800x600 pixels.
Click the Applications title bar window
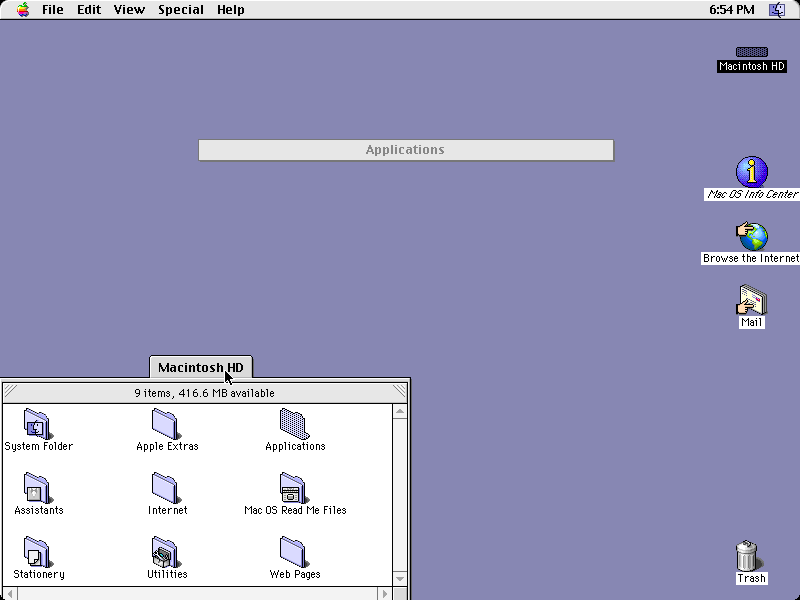pyautogui.click(x=406, y=150)
